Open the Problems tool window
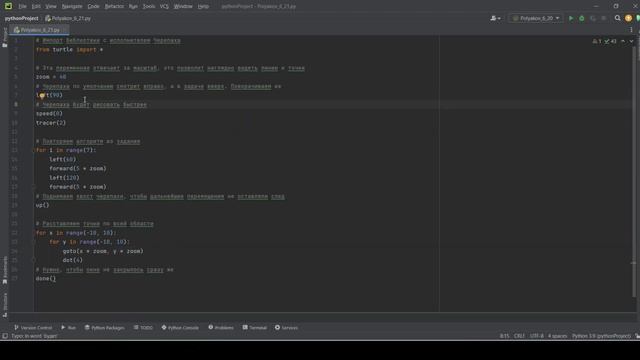Viewport: 640px width, 360px height. (x=221, y=328)
